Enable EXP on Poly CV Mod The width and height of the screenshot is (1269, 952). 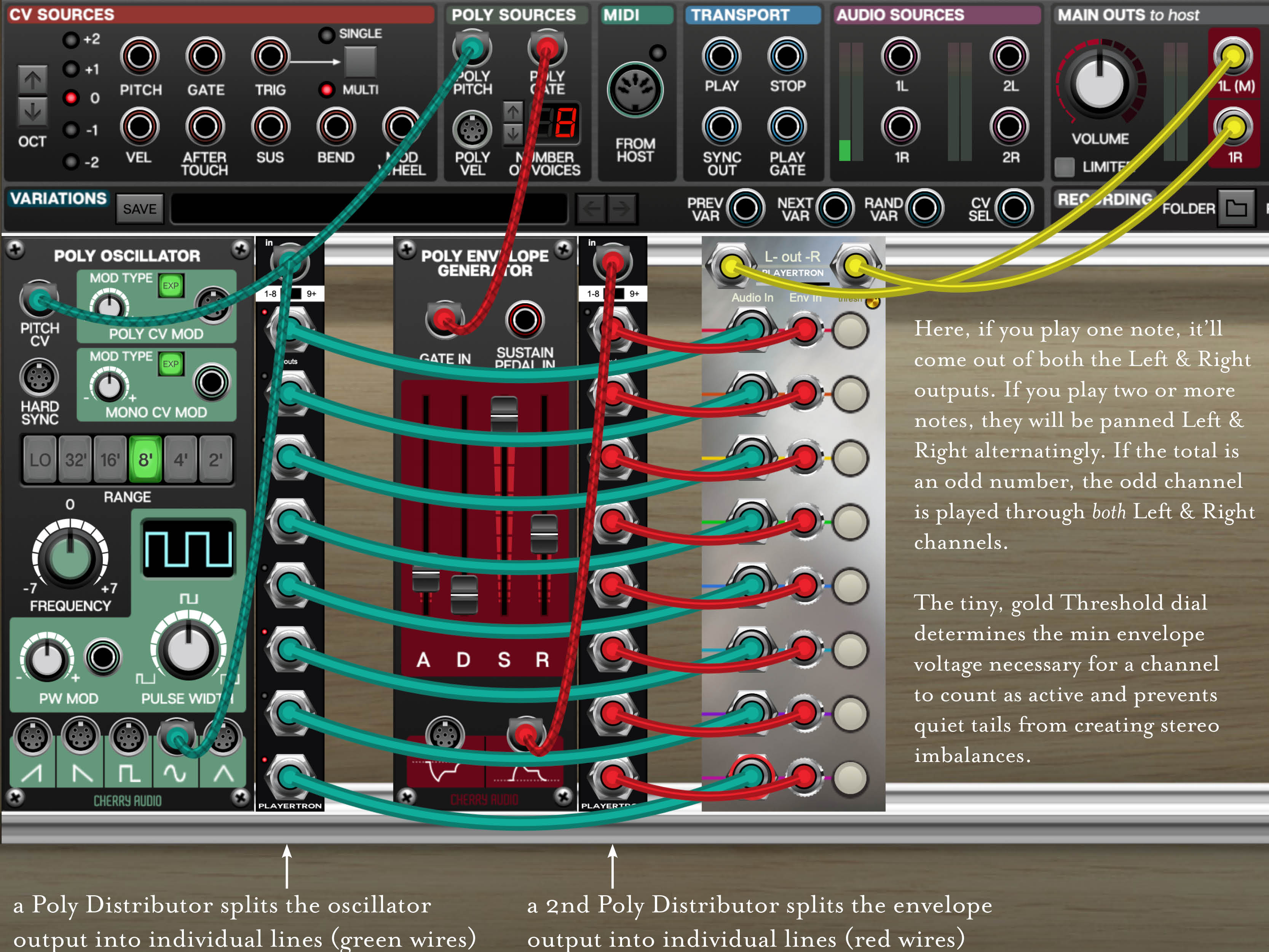(x=172, y=284)
